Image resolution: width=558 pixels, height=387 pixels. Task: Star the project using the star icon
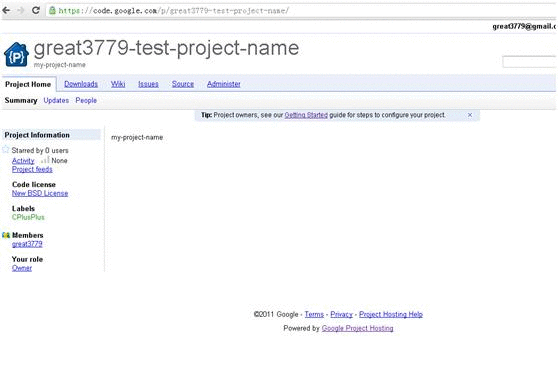click(6, 150)
